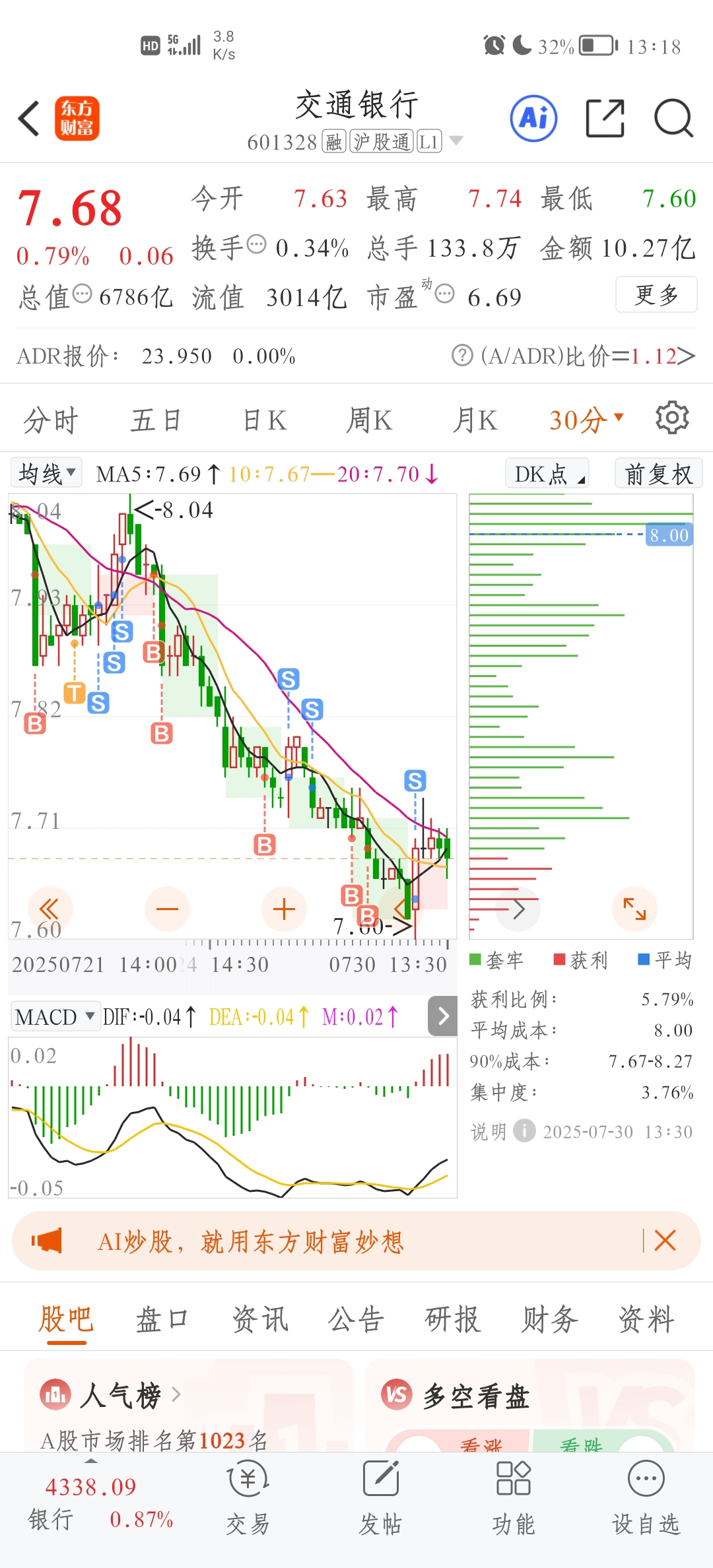Tap 人气榜 chart icon
This screenshot has width=713, height=1568.
[x=55, y=1394]
